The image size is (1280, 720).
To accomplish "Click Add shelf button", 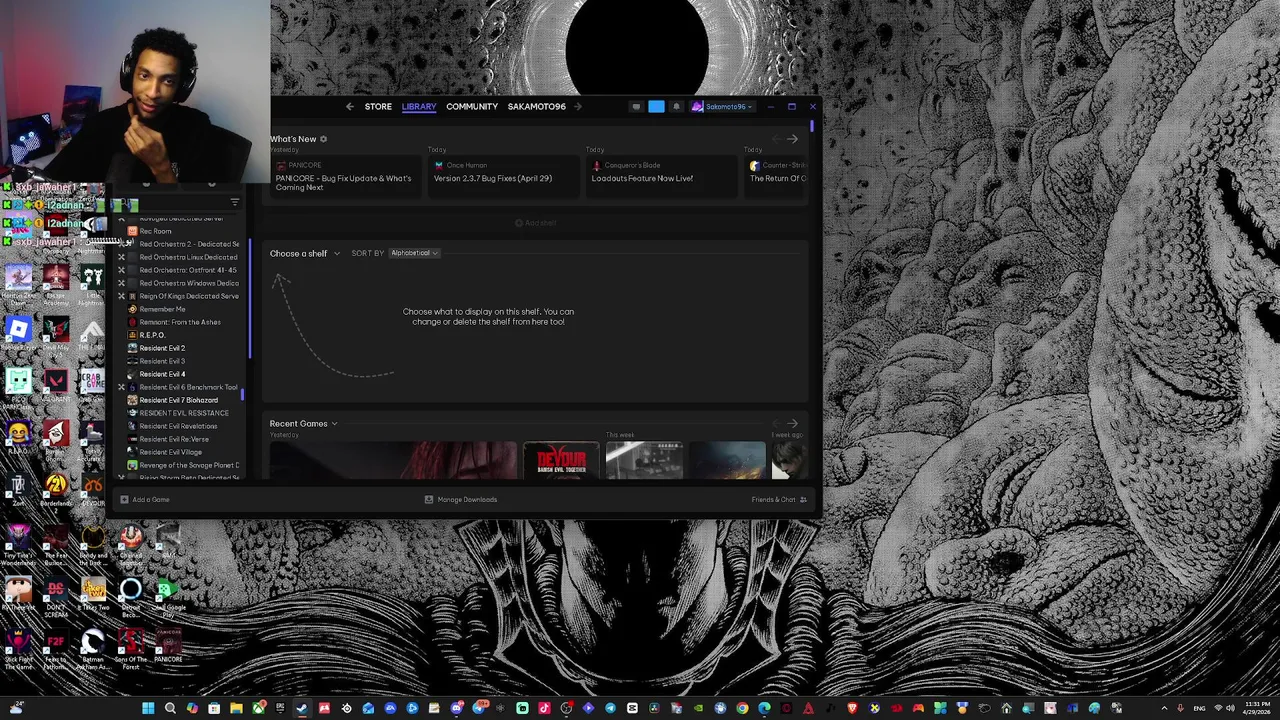I will point(535,223).
